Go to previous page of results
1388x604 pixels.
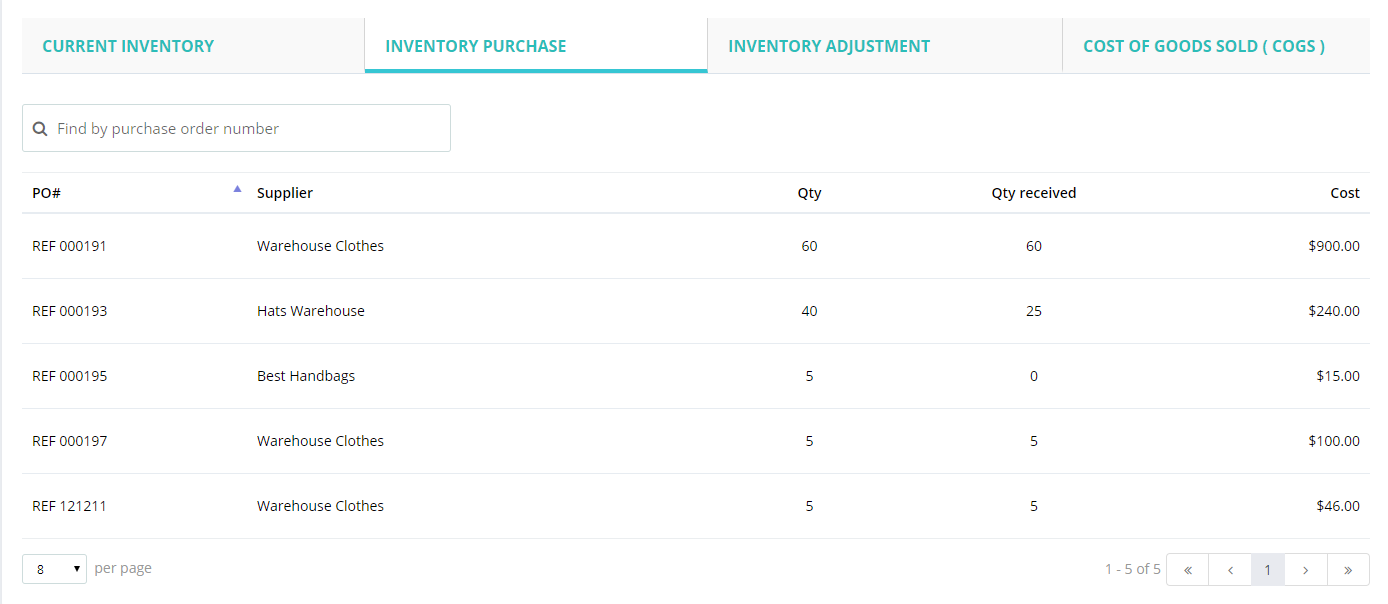1230,569
